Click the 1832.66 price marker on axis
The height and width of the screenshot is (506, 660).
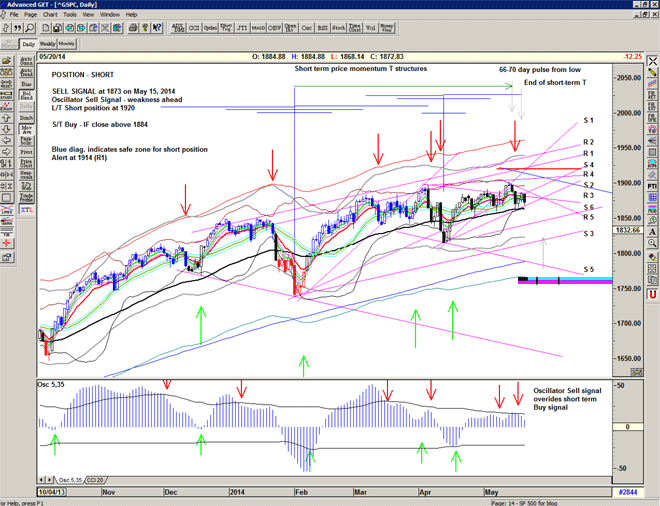tap(629, 229)
